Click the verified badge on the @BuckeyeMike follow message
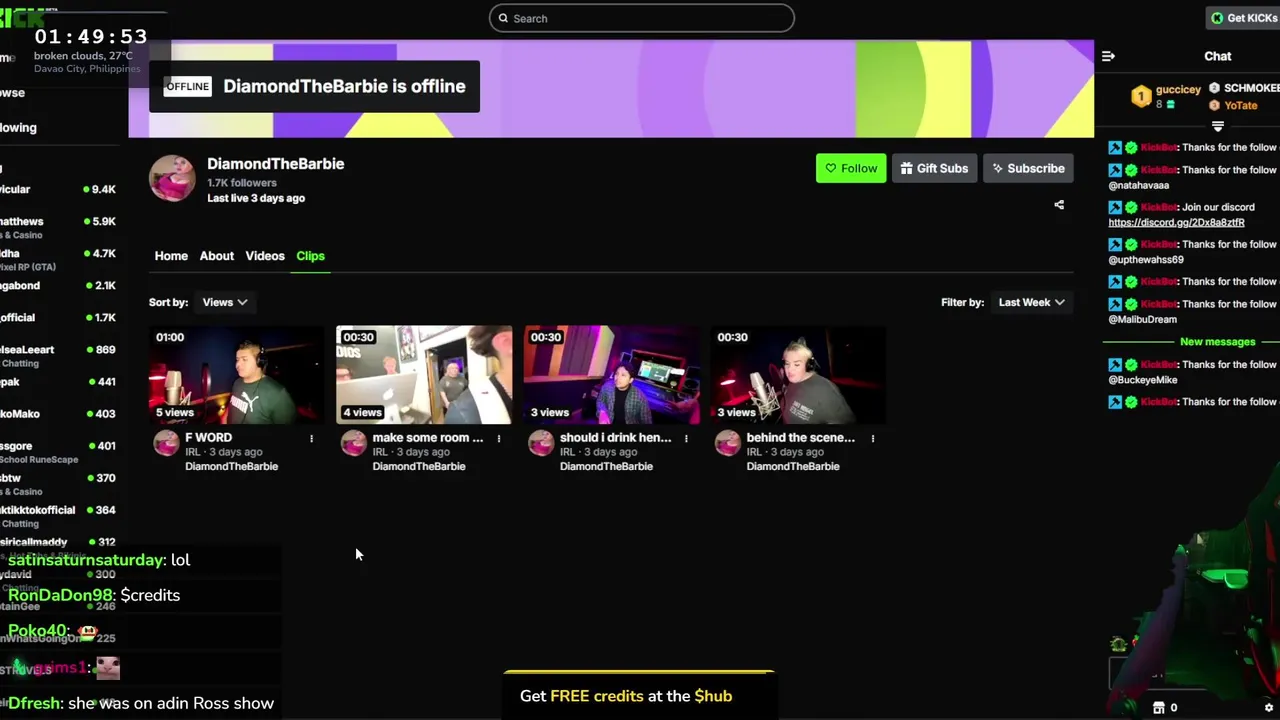 tap(1131, 365)
